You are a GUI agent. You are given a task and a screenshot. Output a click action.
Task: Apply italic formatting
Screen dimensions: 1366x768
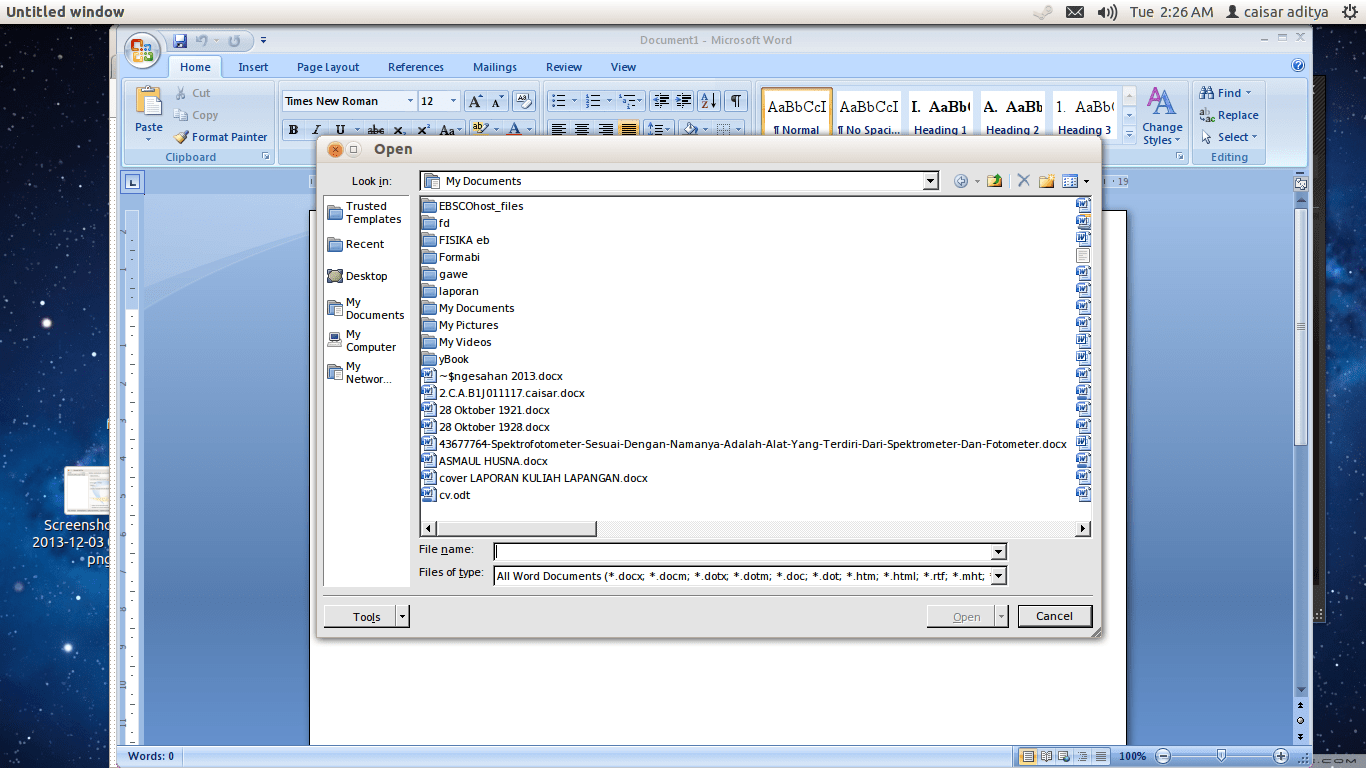click(316, 129)
